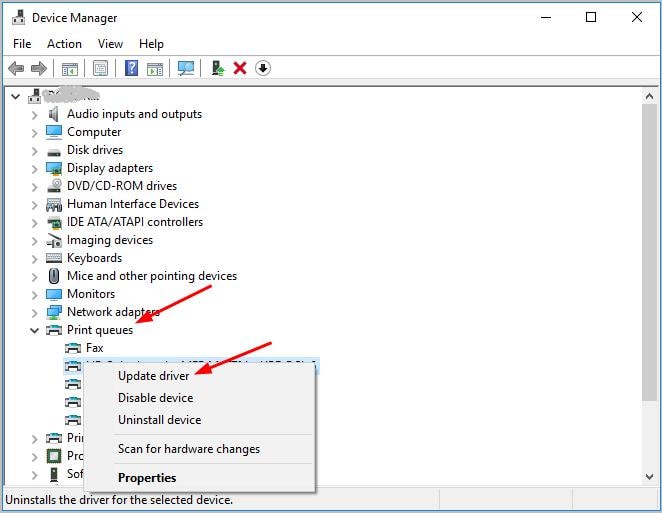Expand the Human Interface Devices node
This screenshot has width=662, height=513.
click(35, 205)
